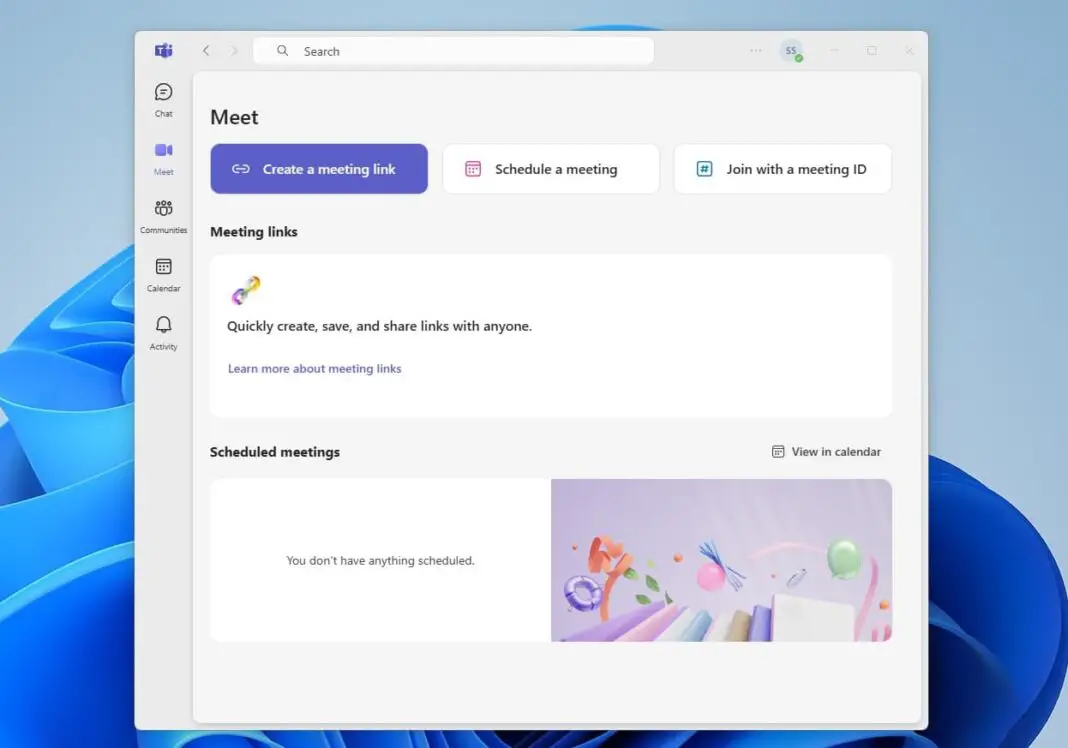Open the more options ellipsis menu
The image size is (1068, 748).
point(755,50)
